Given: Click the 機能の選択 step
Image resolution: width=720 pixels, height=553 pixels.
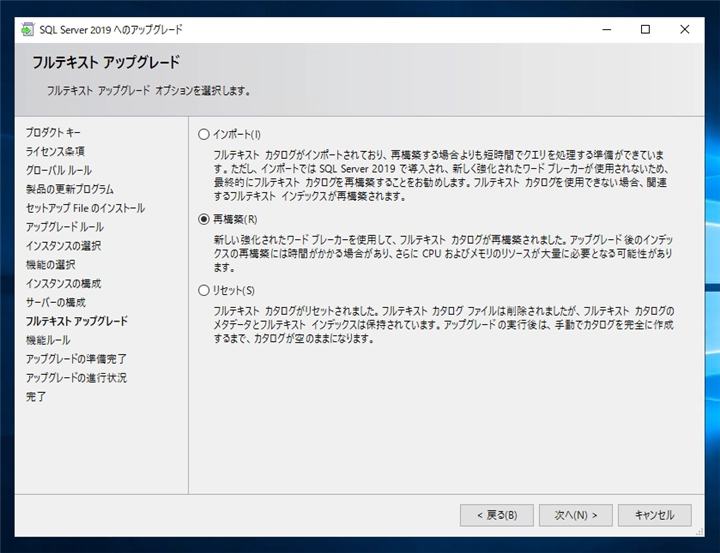Looking at the screenshot, I should [51, 265].
